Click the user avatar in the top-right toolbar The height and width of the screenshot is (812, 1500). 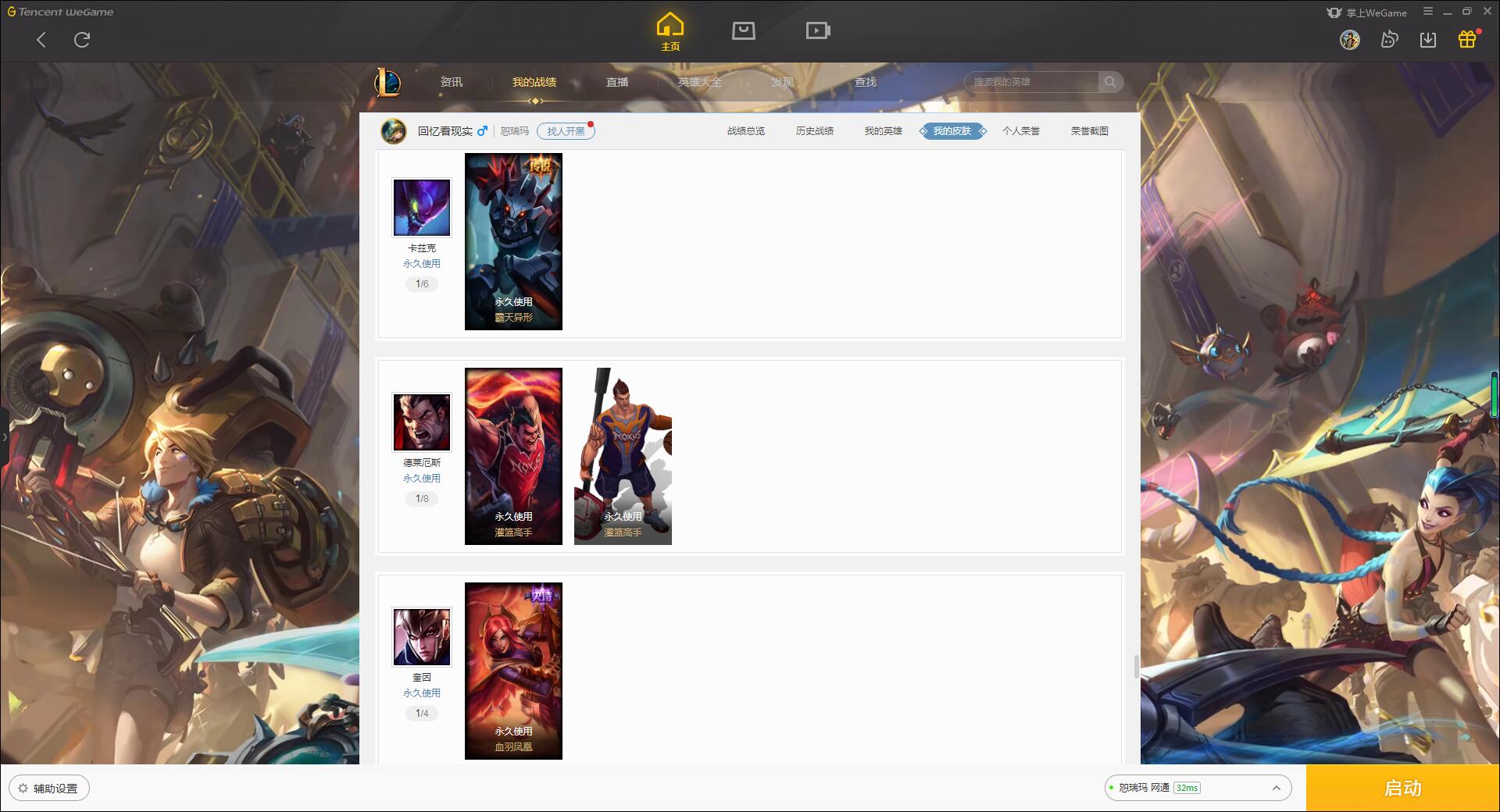point(1349,39)
